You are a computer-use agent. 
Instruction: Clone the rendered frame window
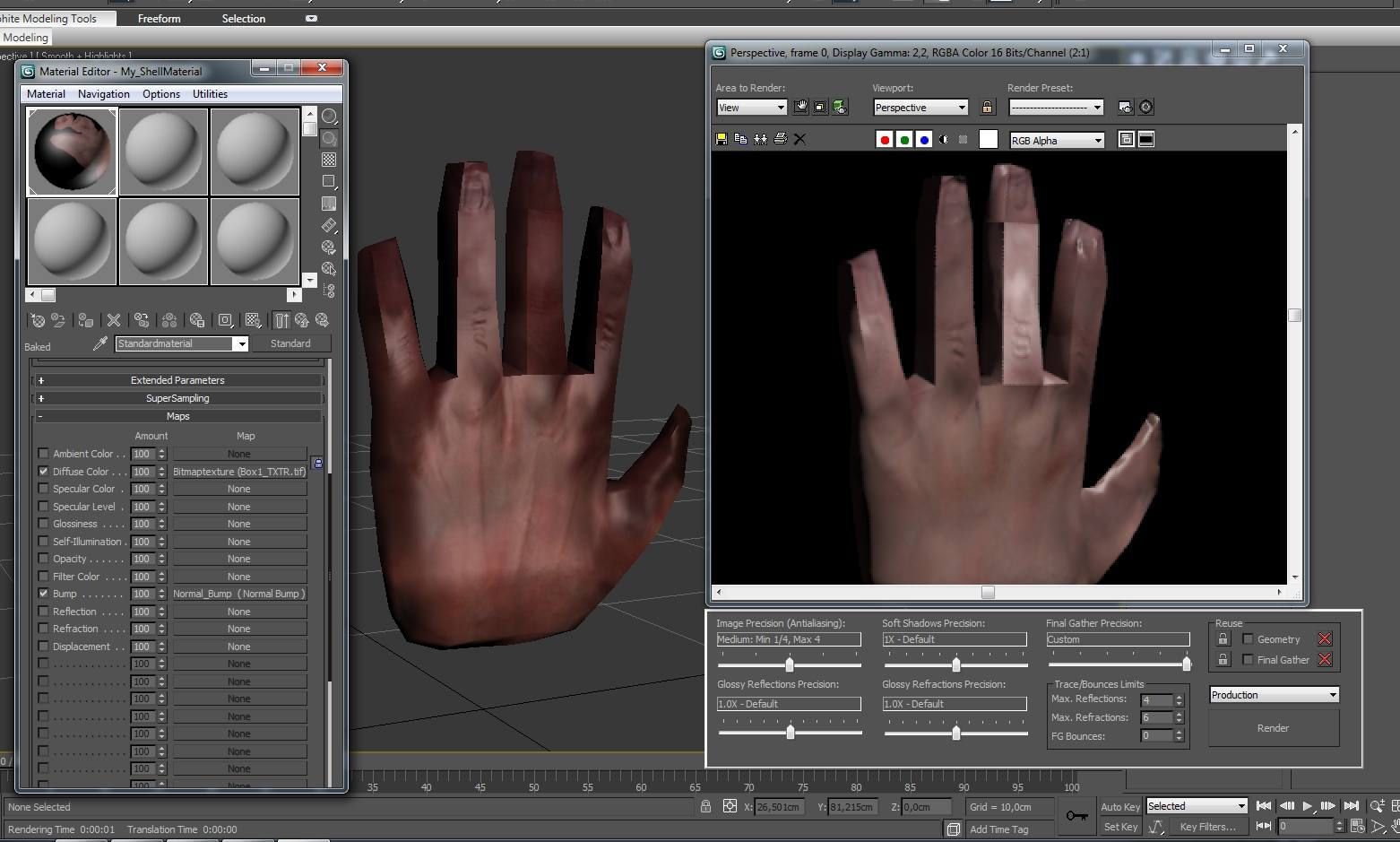[x=760, y=139]
